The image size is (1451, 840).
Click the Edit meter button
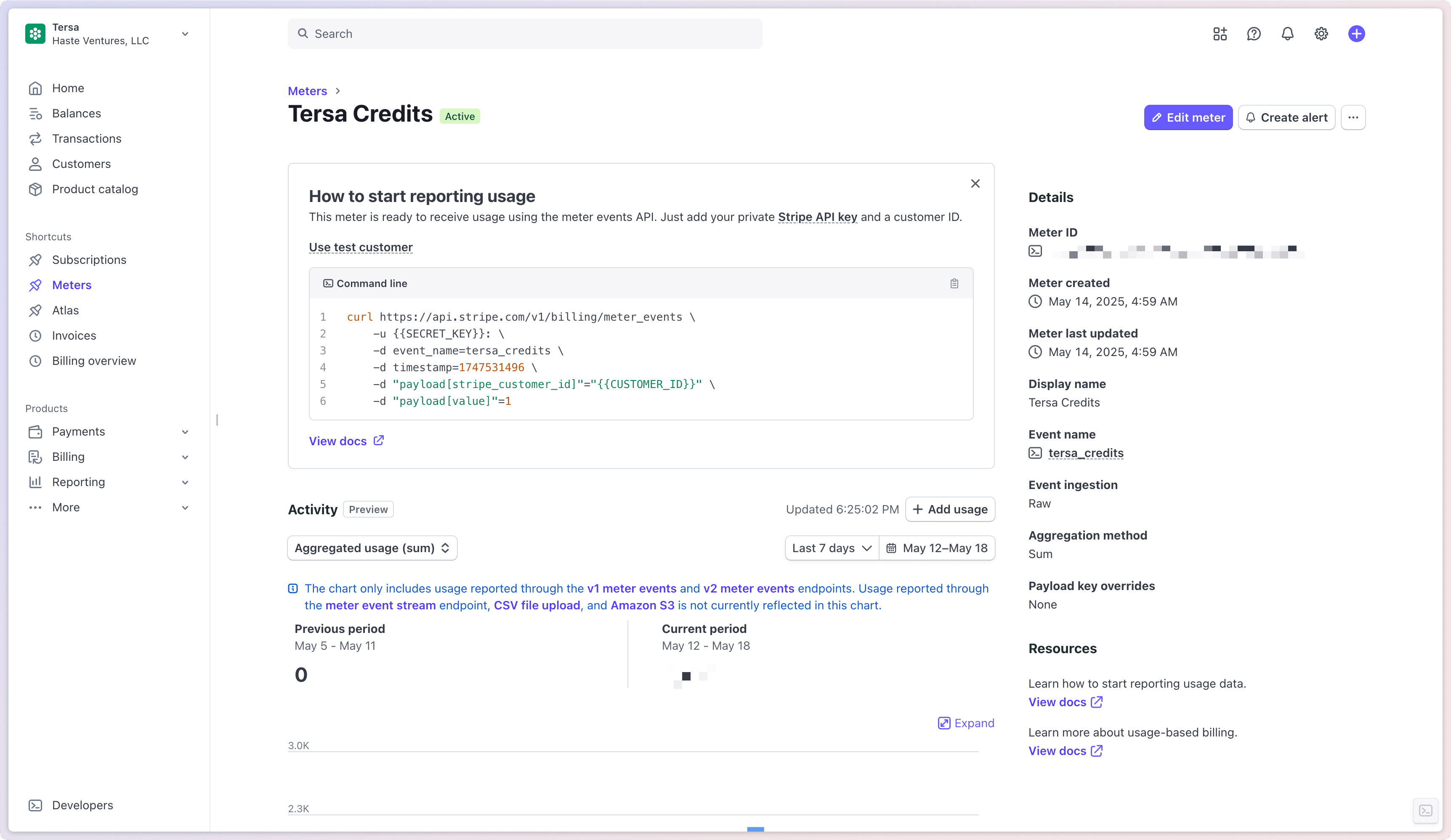click(x=1188, y=117)
